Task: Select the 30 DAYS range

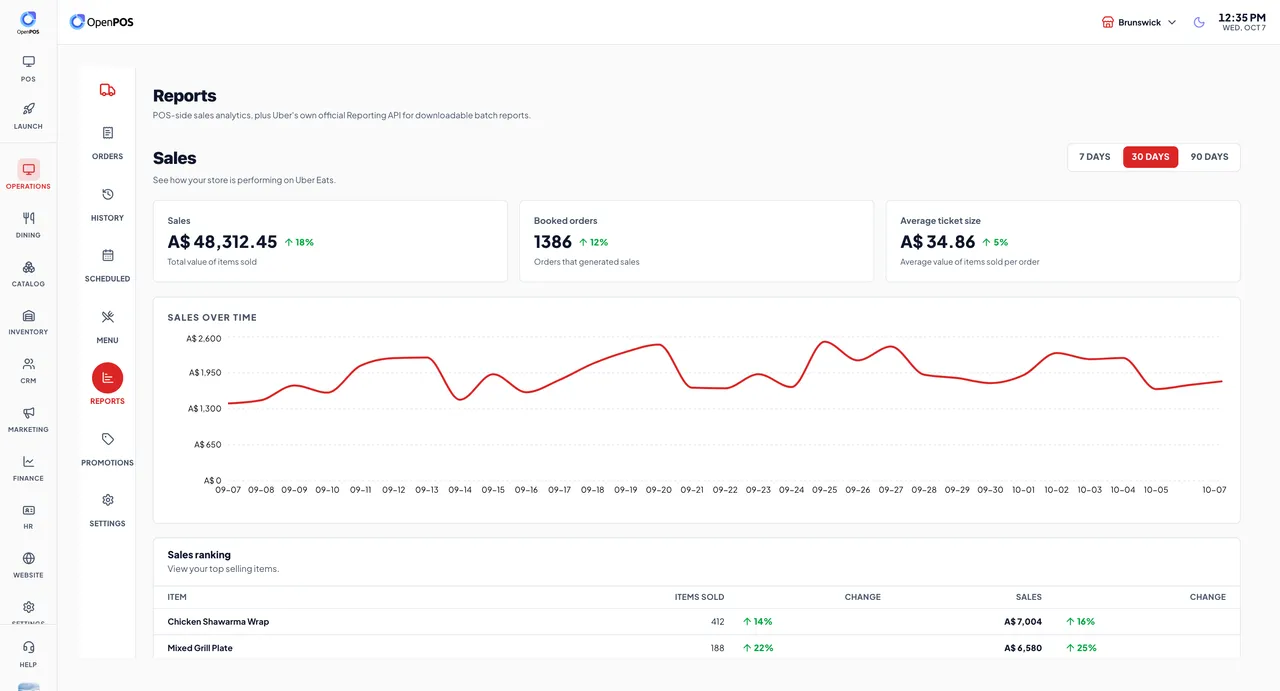Action: coord(1150,157)
